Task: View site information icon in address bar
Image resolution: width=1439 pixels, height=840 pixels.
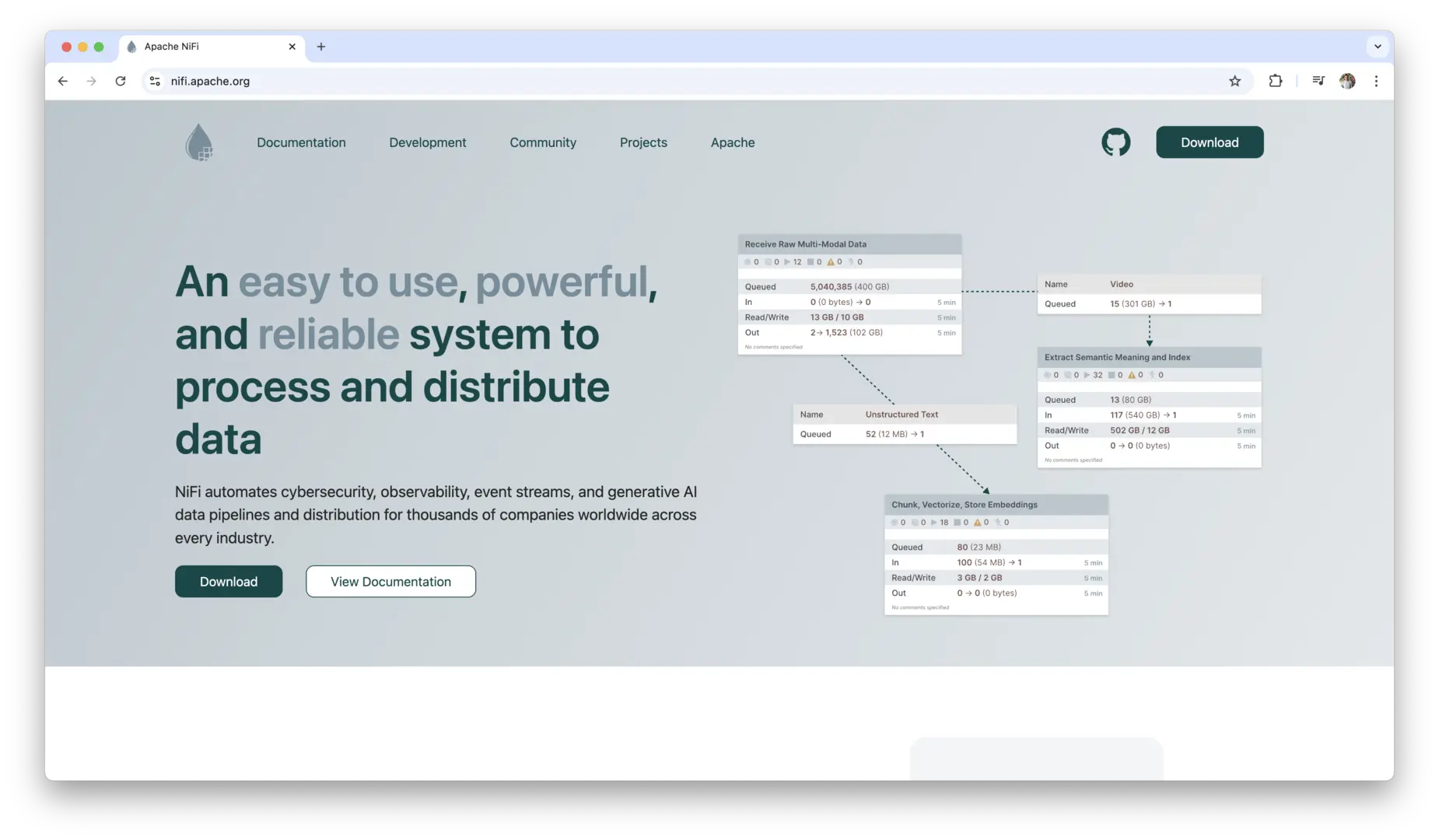Action: (x=155, y=81)
